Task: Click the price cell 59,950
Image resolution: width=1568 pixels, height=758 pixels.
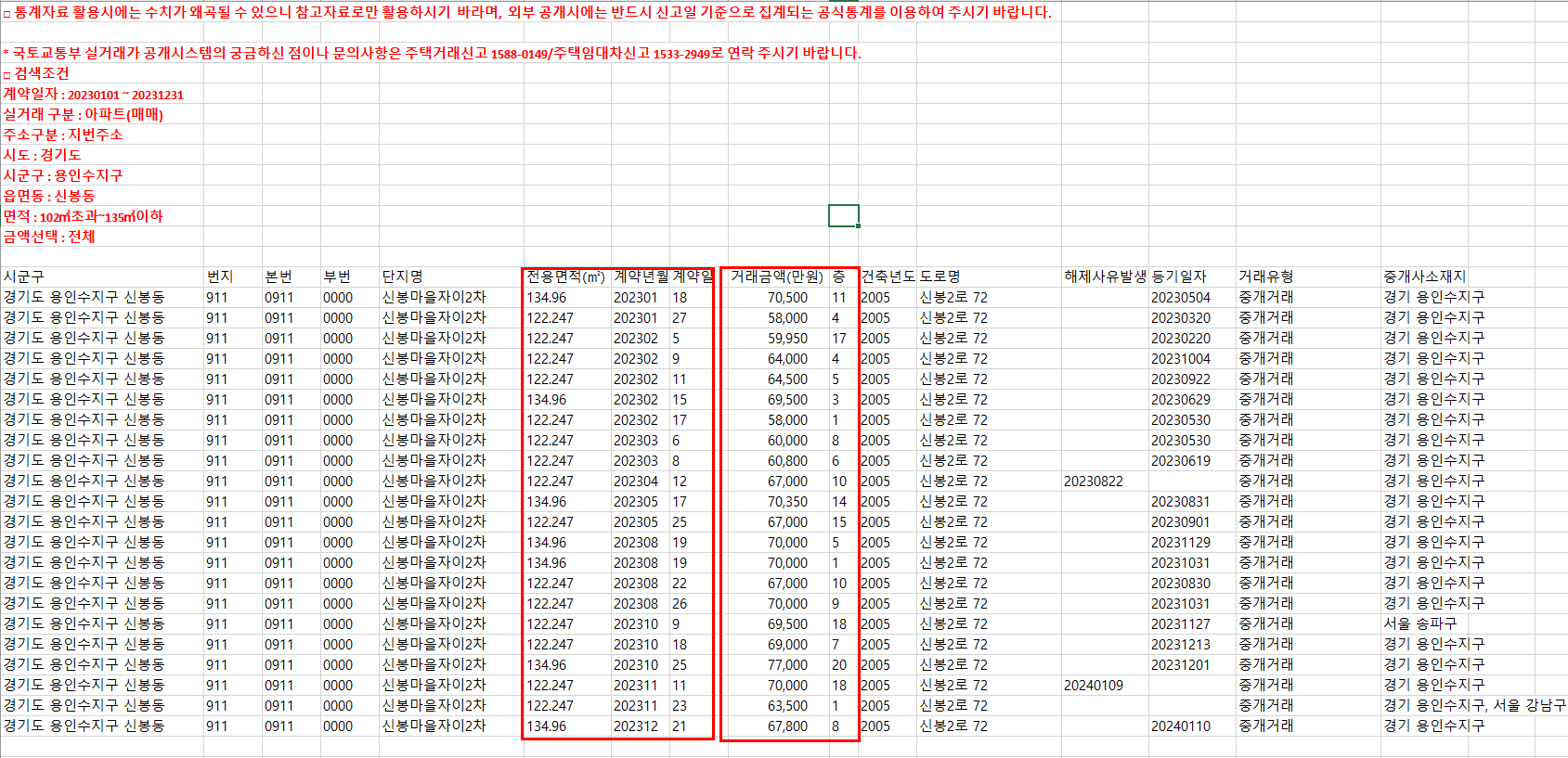Action: 778,339
